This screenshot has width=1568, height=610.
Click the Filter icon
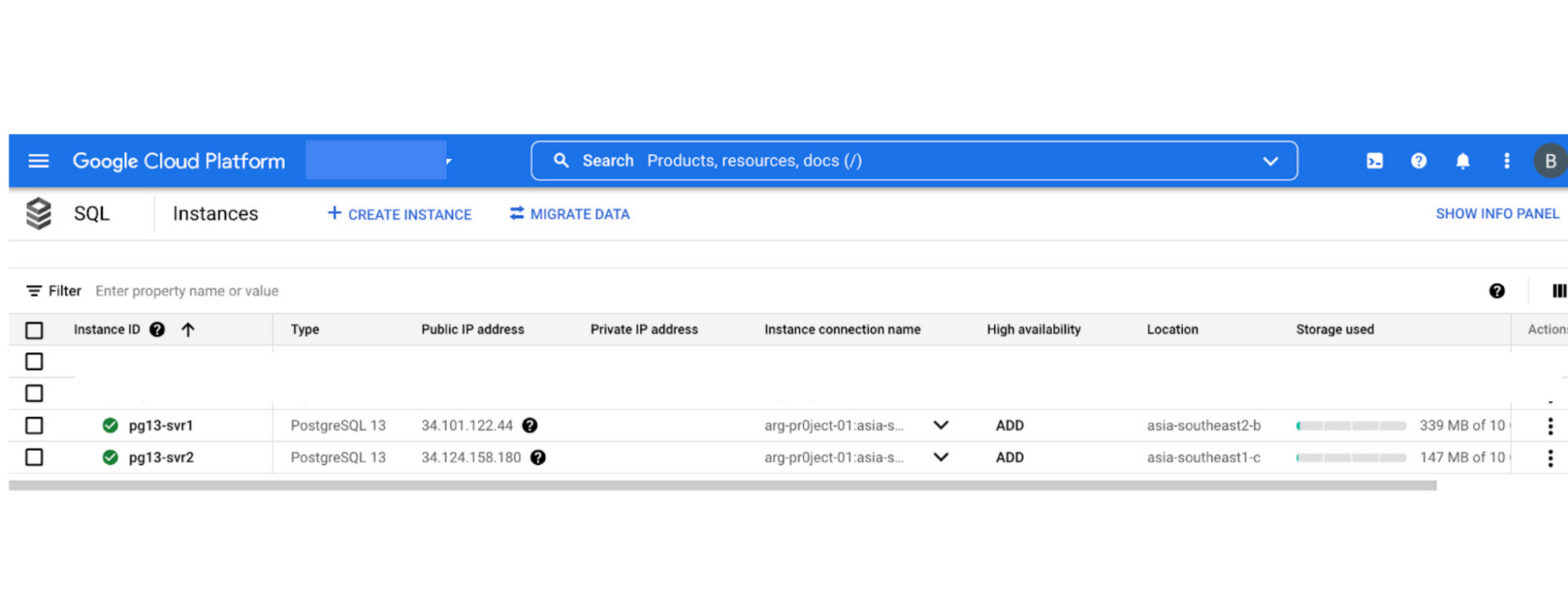[x=34, y=291]
